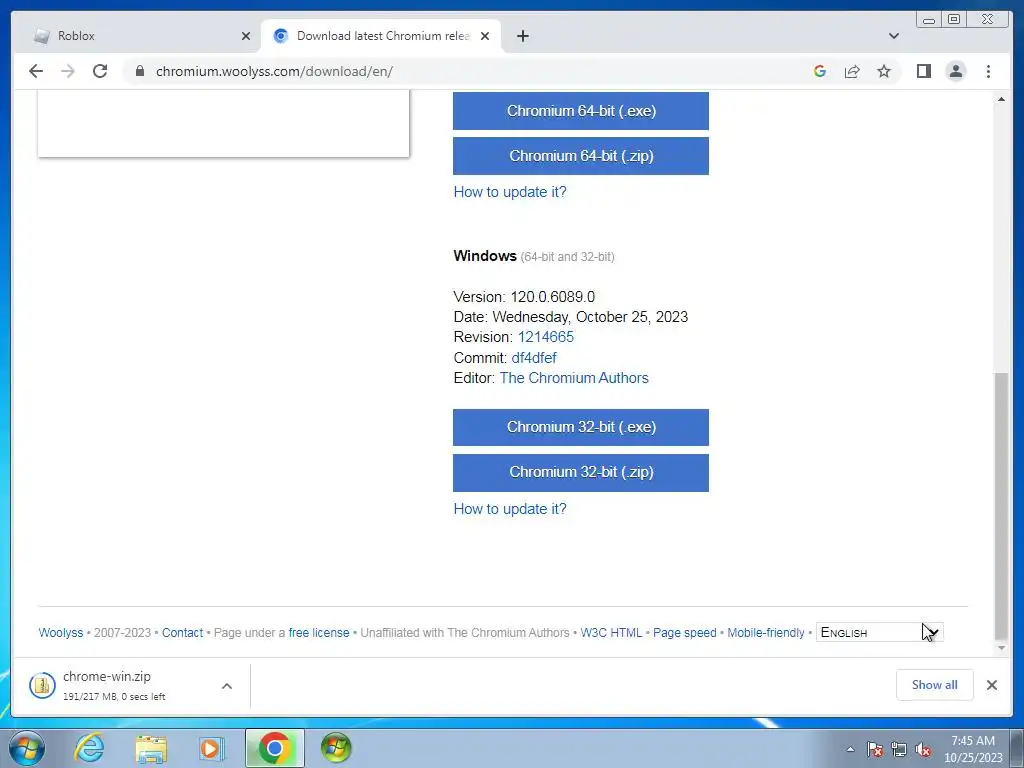Click the forward navigation arrow
Screen dimensions: 1024x768
click(68, 71)
